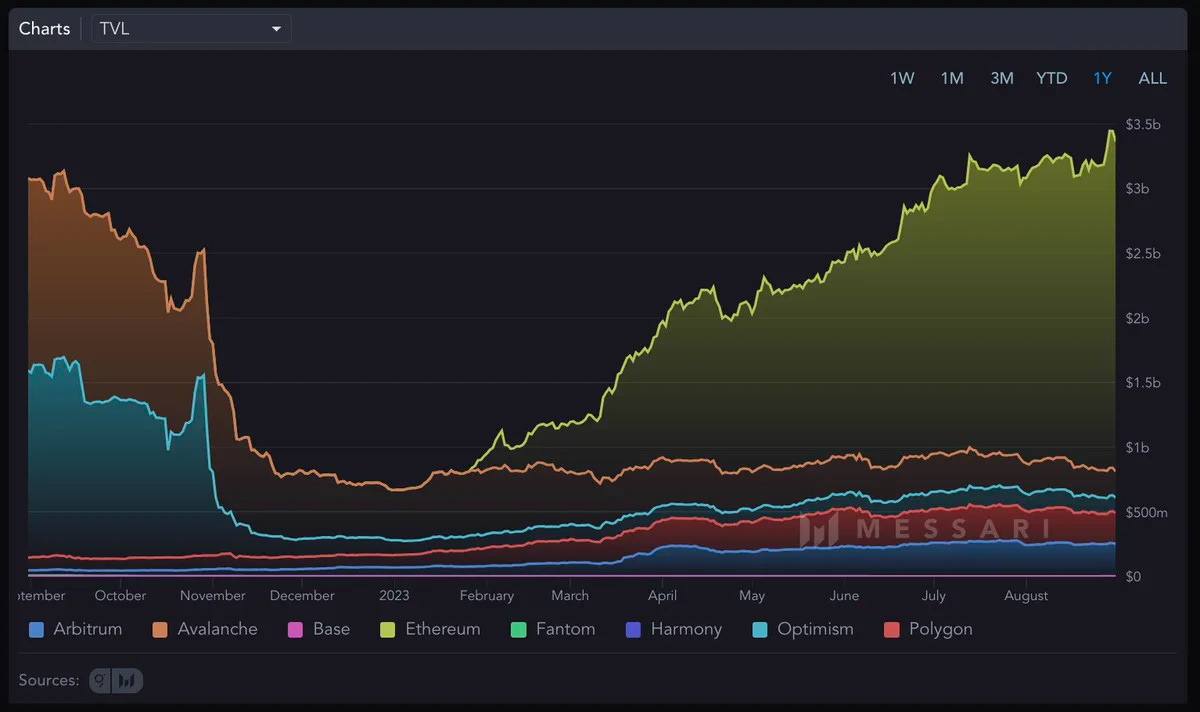
Task: Toggle the Harmony purple legend swatch
Action: pos(632,630)
